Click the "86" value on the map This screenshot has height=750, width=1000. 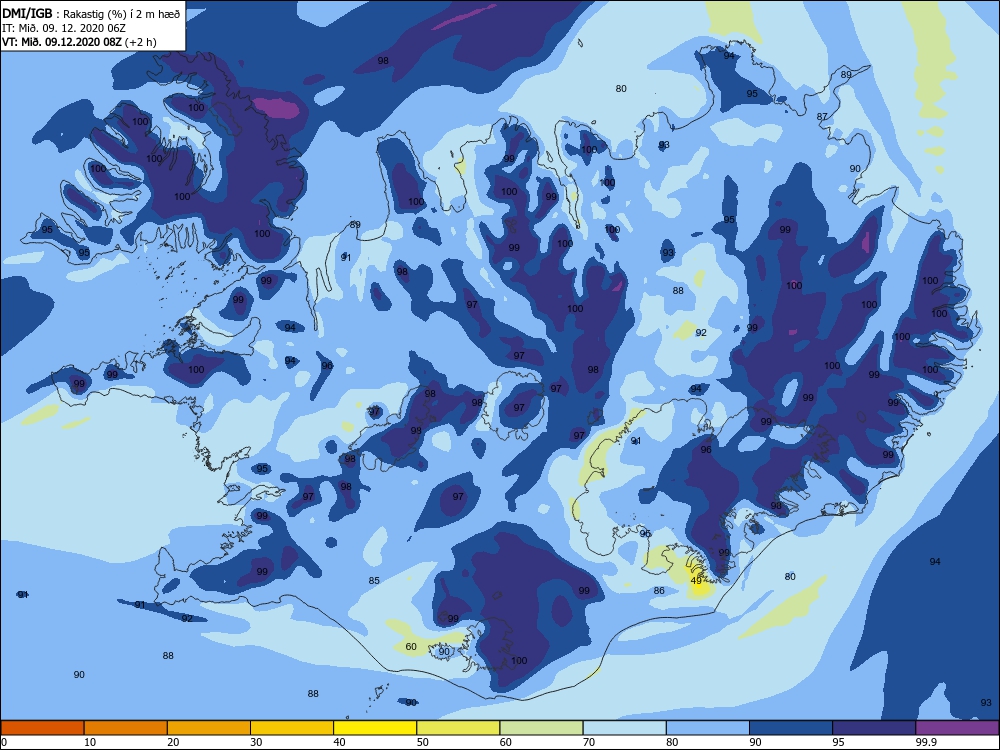click(x=659, y=591)
